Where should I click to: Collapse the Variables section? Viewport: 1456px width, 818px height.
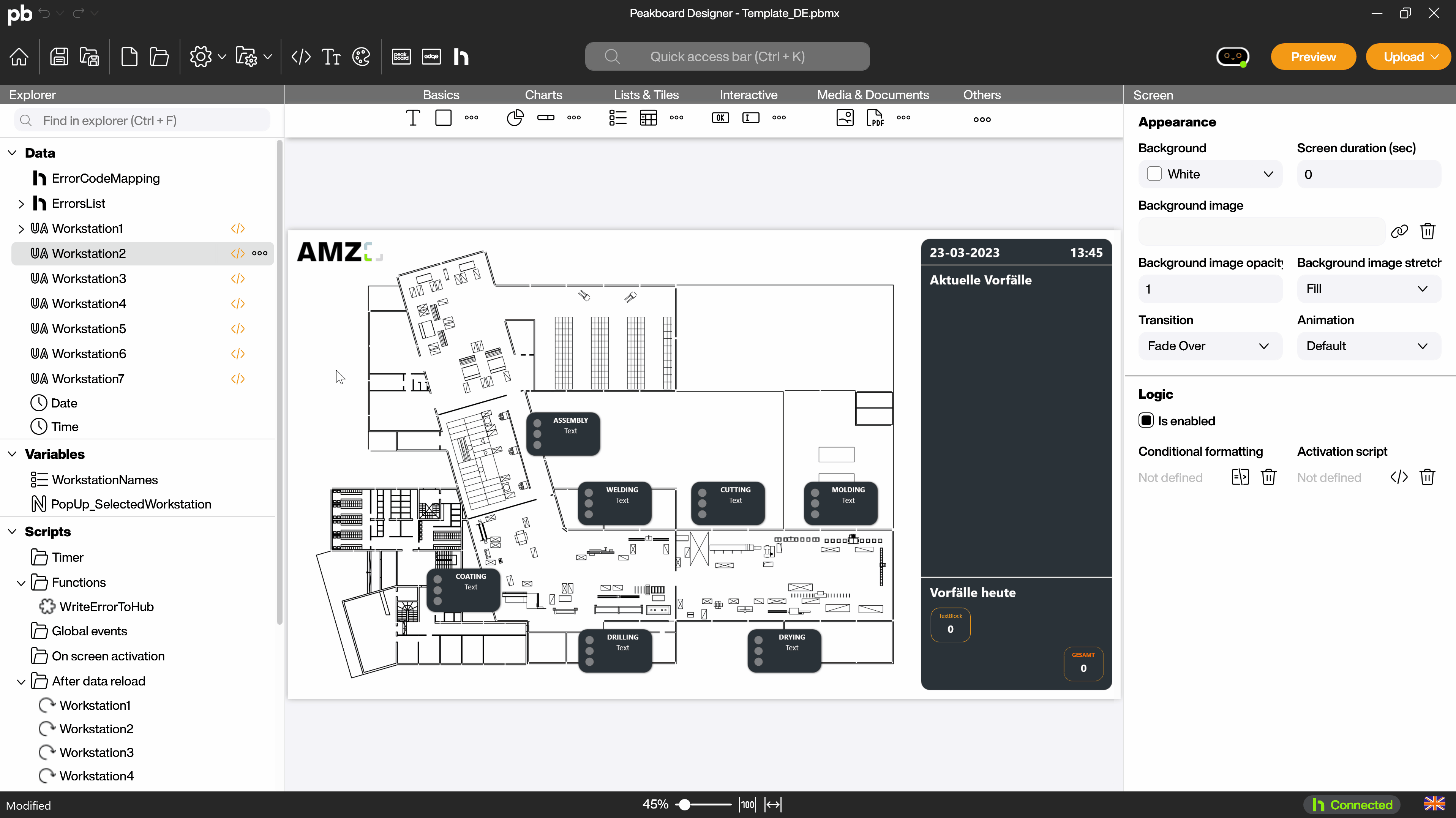pos(12,454)
